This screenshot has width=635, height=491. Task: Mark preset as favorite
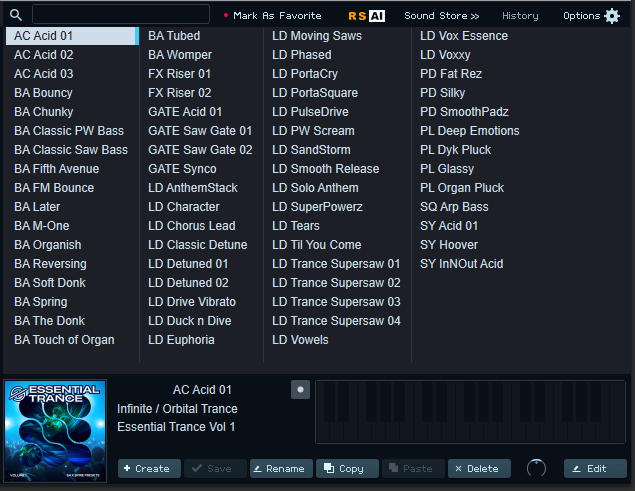(x=273, y=16)
